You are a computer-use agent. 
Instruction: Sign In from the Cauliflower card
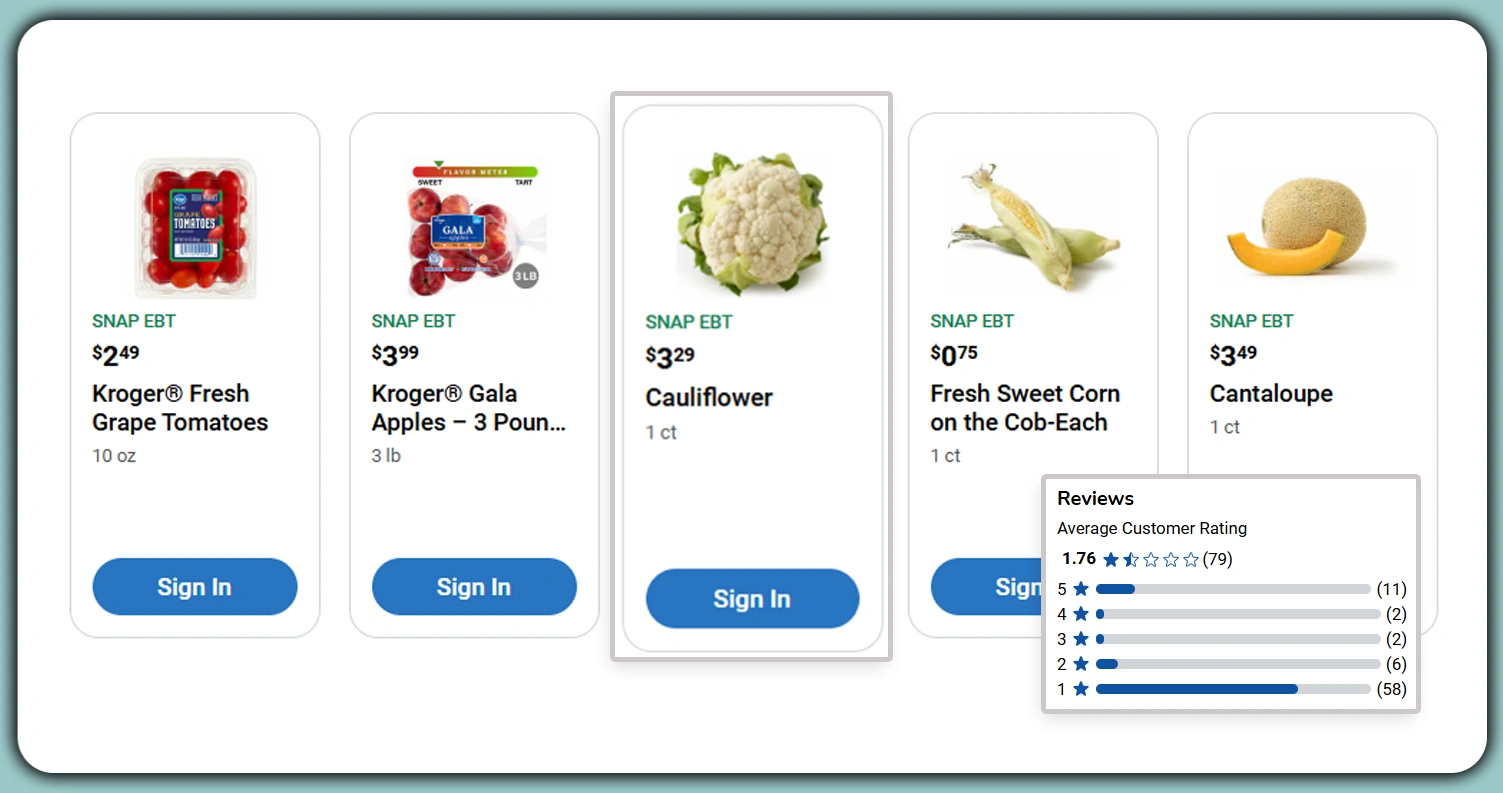[x=752, y=598]
